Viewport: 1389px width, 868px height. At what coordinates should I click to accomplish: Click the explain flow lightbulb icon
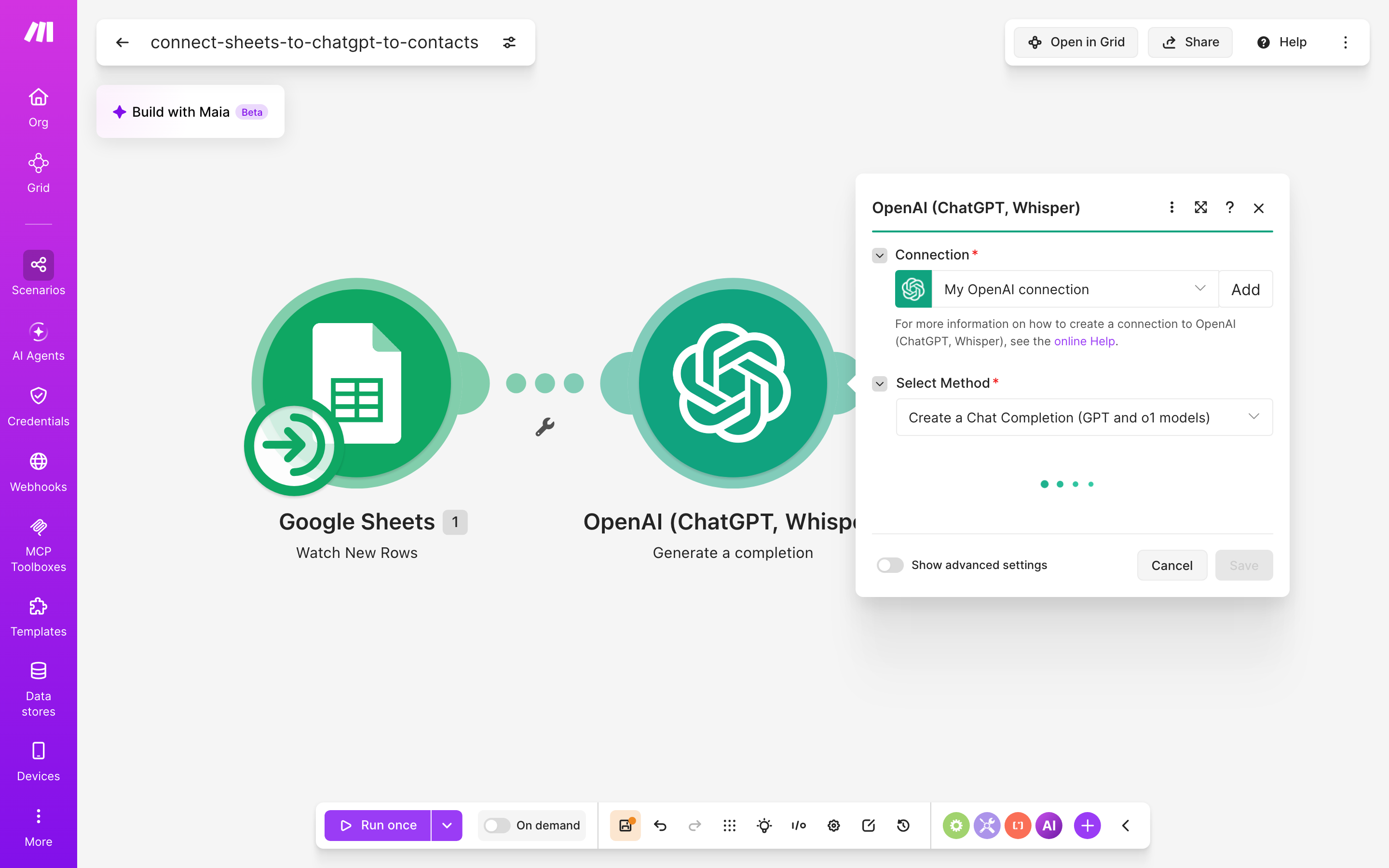tap(764, 826)
